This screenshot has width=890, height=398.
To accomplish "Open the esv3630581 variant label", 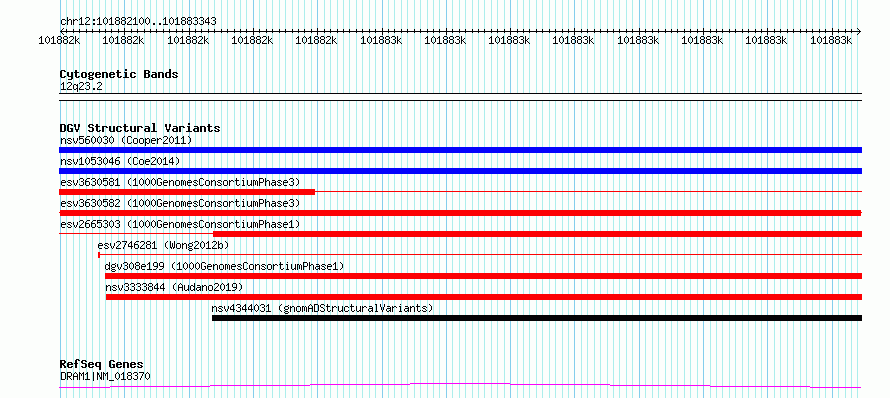I will [179, 182].
